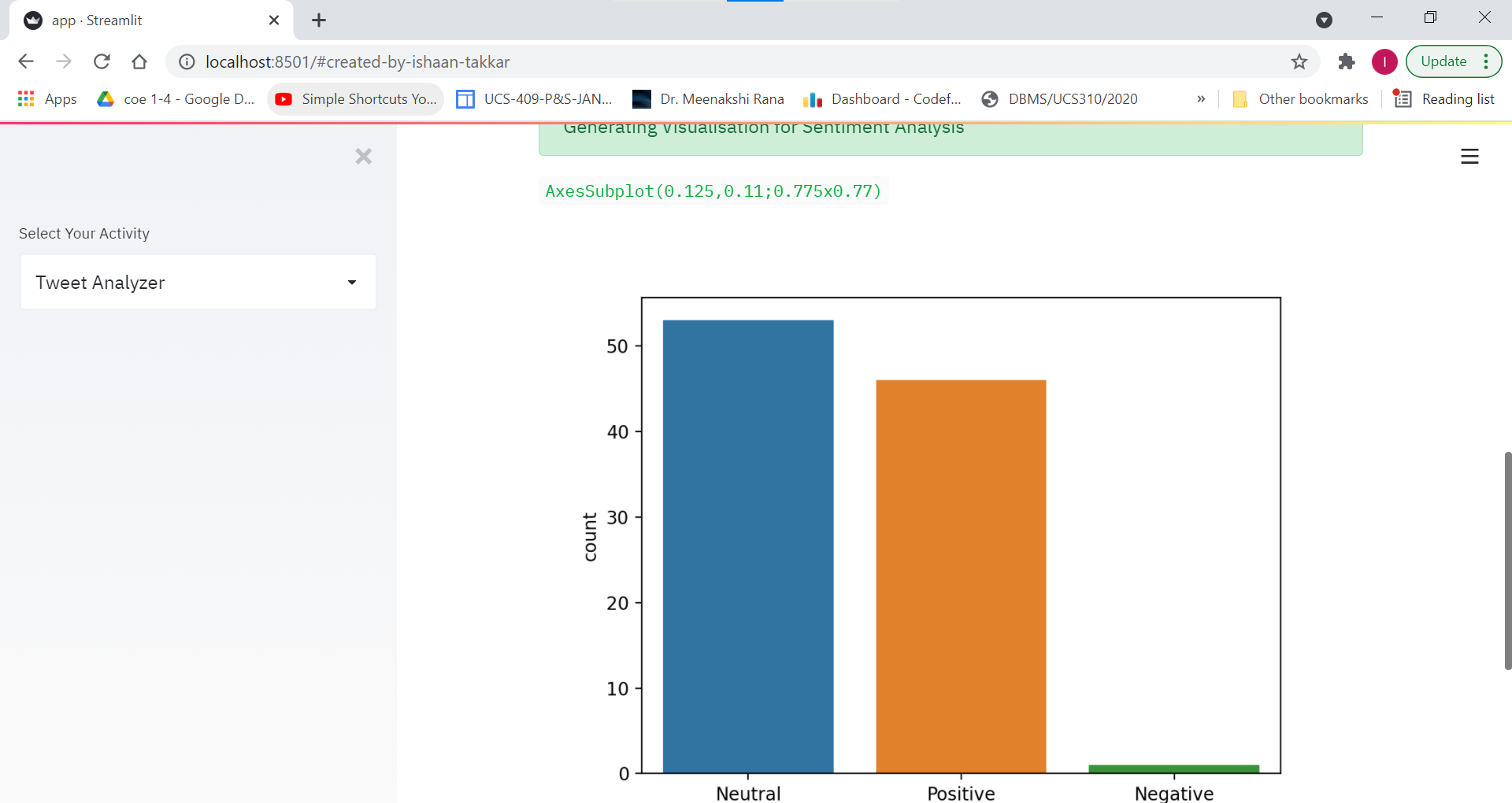Open the browser profile avatar icon

[1384, 61]
